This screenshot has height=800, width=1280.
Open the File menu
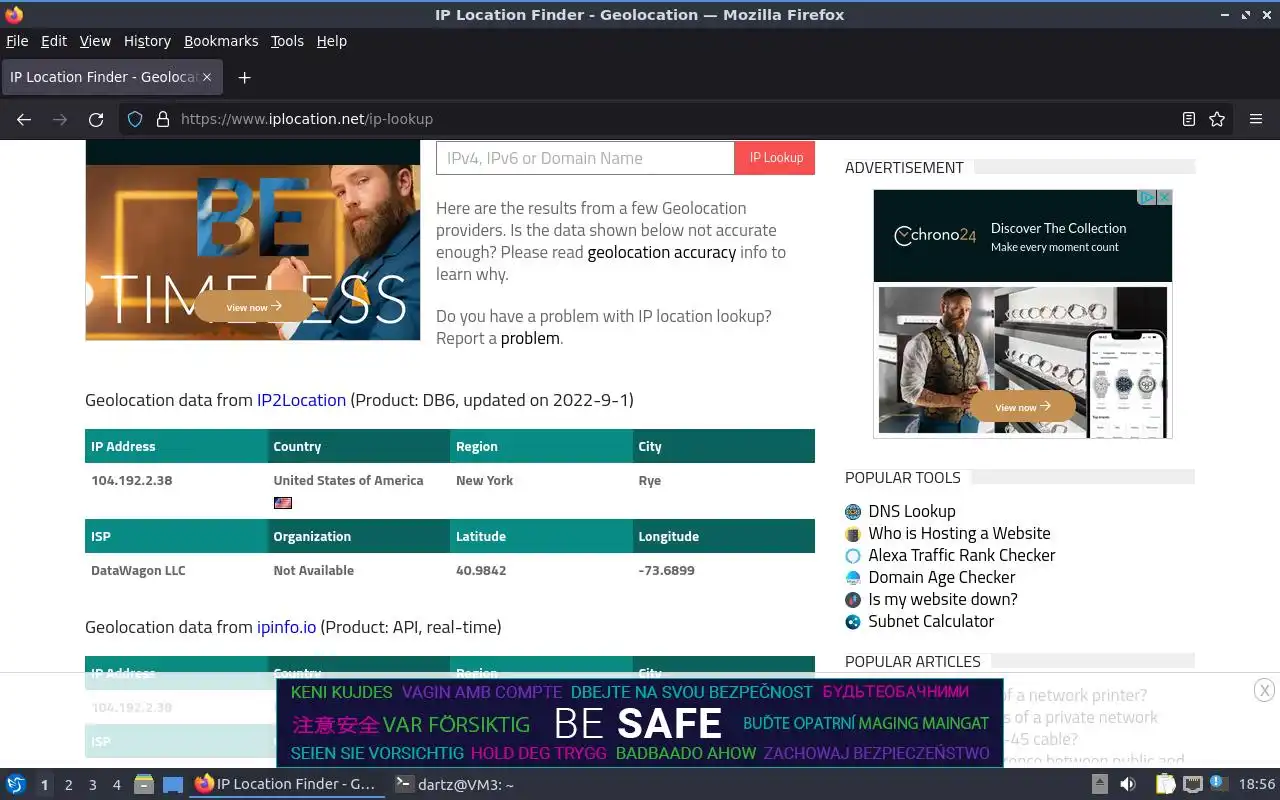coord(17,41)
